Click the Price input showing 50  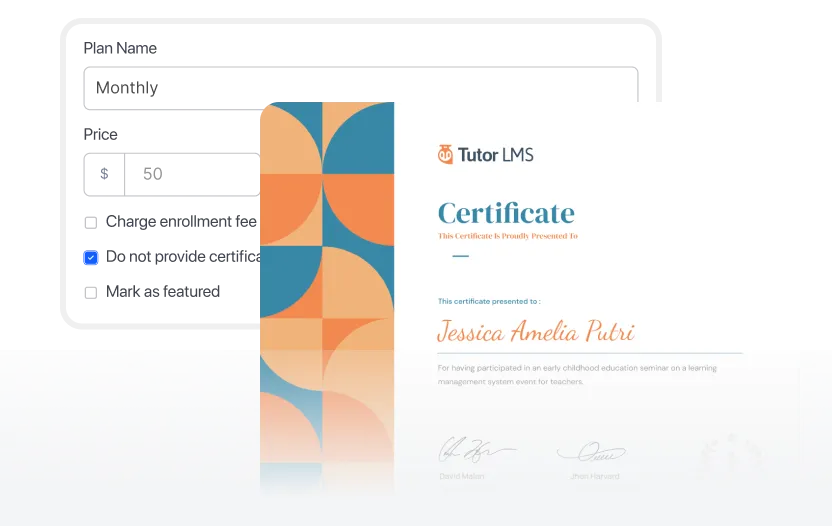click(193, 175)
